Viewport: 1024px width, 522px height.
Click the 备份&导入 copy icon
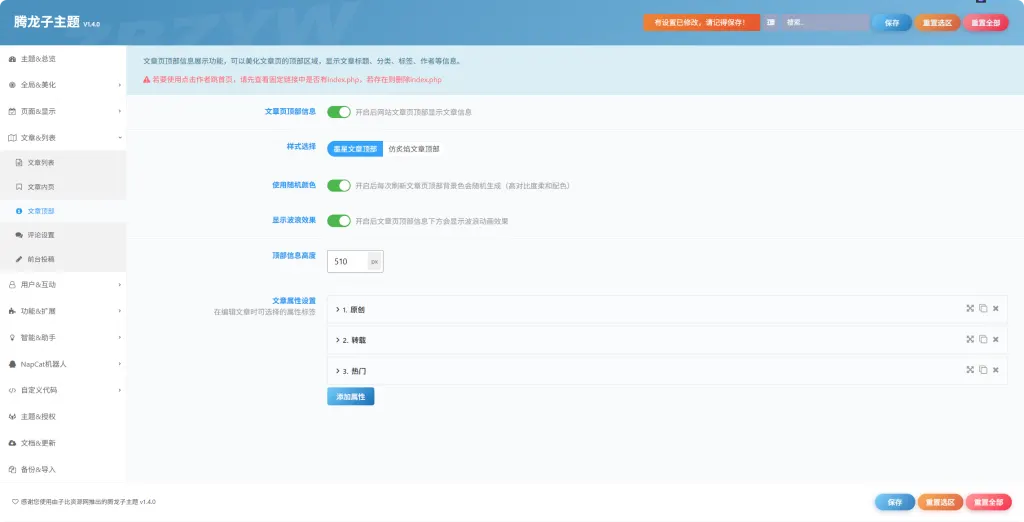[x=12, y=469]
